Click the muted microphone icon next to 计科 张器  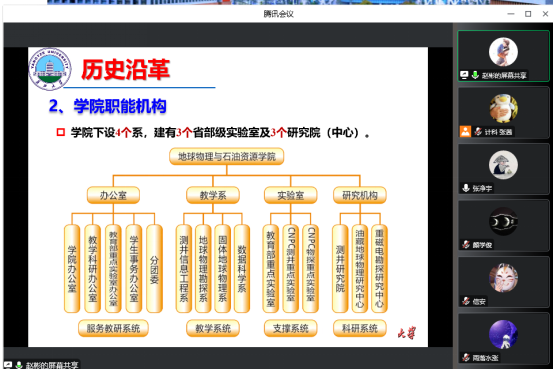coord(478,132)
